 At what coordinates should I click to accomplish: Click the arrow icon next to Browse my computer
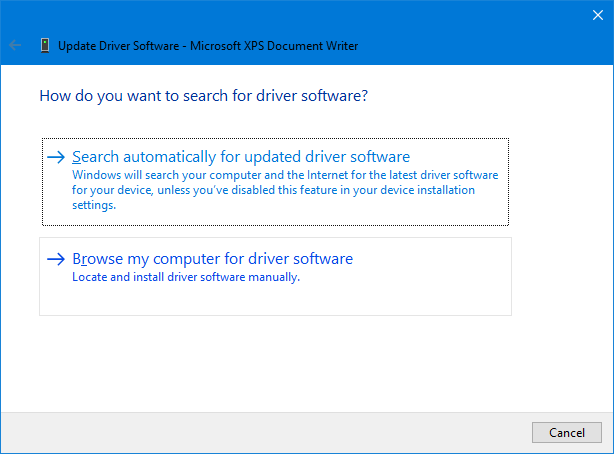pyautogui.click(x=56, y=259)
